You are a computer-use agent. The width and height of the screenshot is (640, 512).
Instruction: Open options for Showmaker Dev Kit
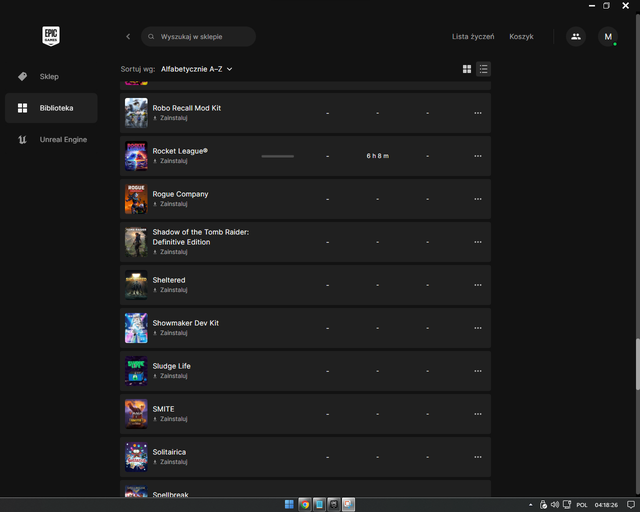pyautogui.click(x=478, y=328)
